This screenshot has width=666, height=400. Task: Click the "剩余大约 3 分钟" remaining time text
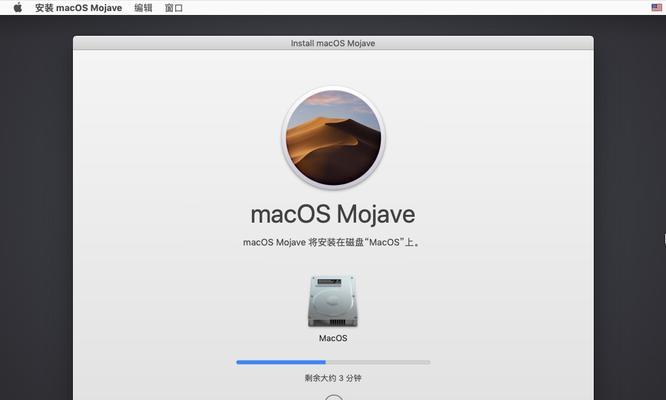pos(333,378)
